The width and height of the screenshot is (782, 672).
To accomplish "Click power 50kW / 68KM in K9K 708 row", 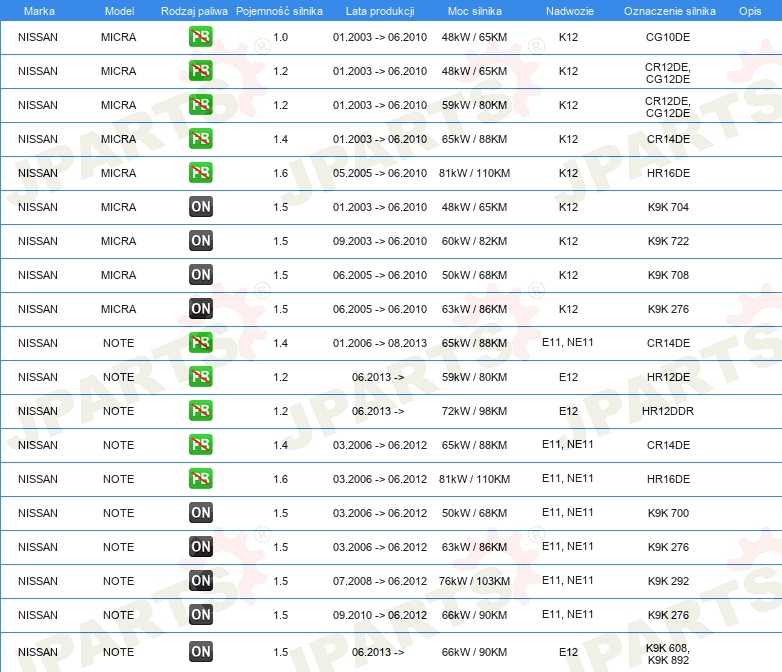I will (474, 275).
